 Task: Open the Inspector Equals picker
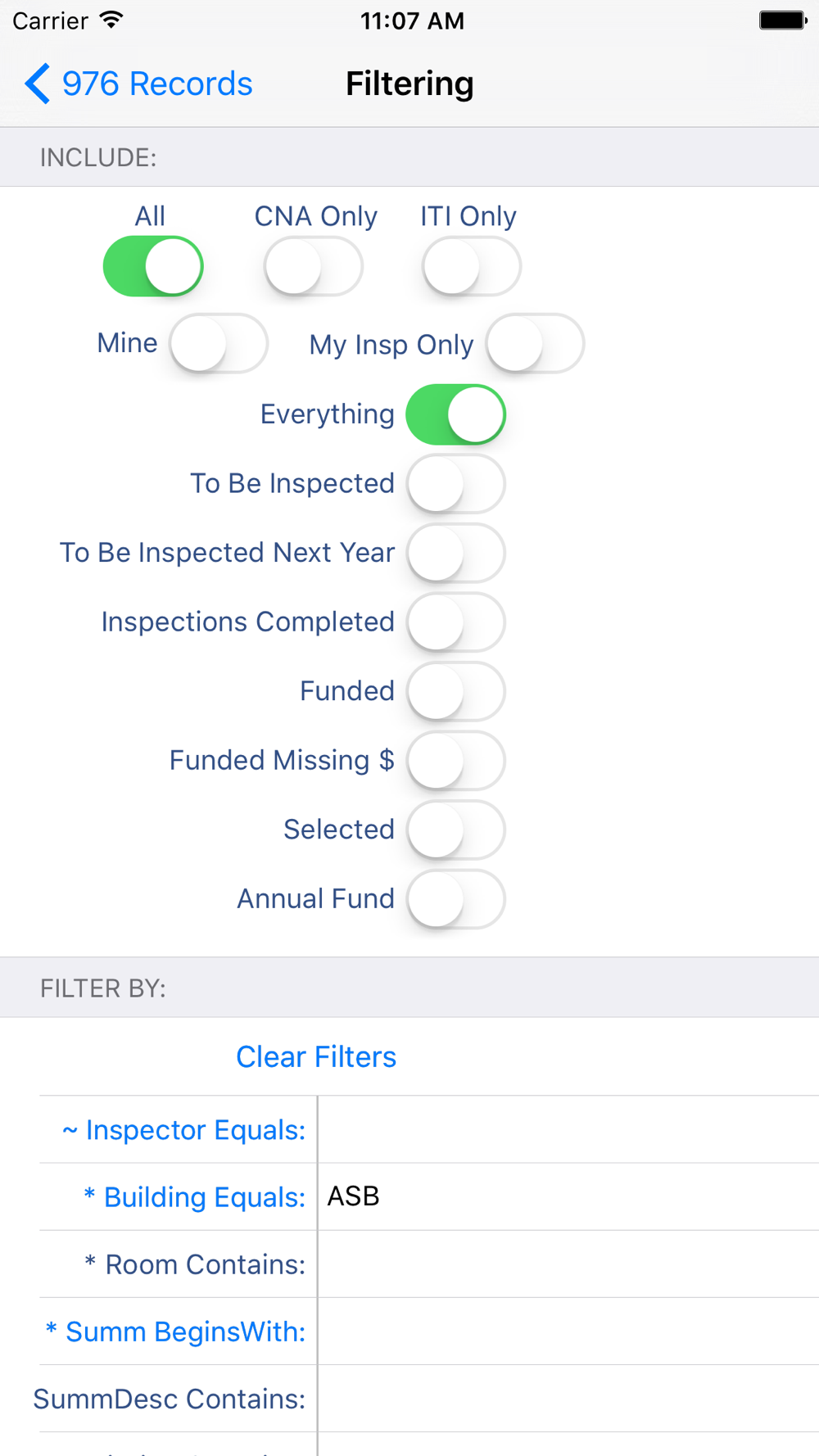point(183,1130)
